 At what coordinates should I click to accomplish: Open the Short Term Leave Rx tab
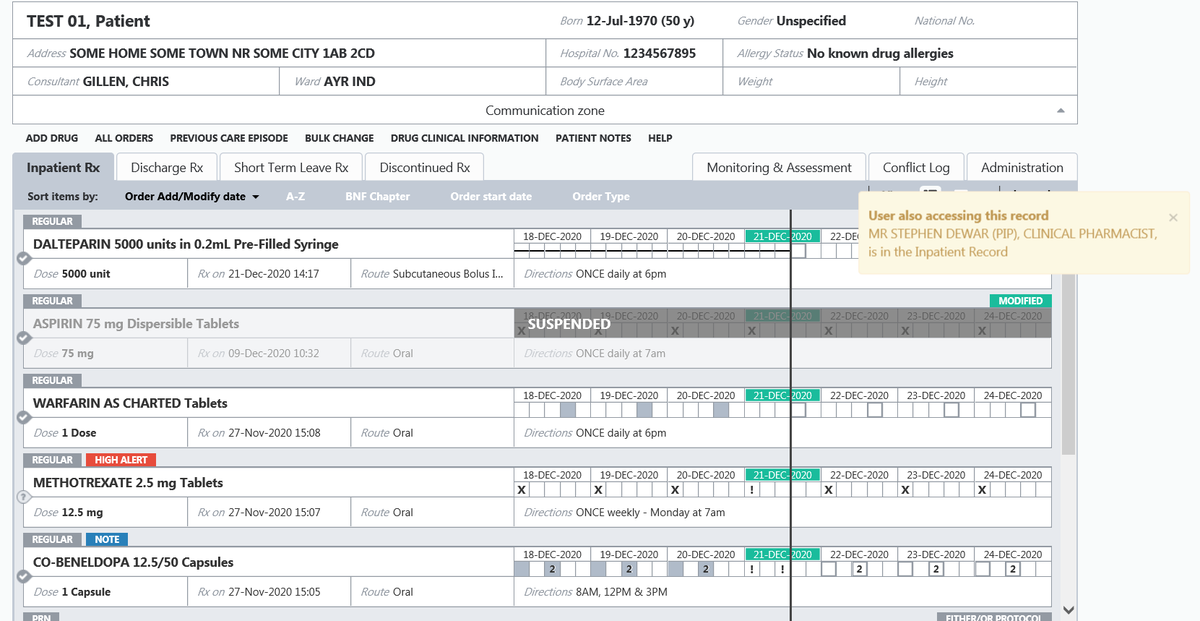point(291,168)
